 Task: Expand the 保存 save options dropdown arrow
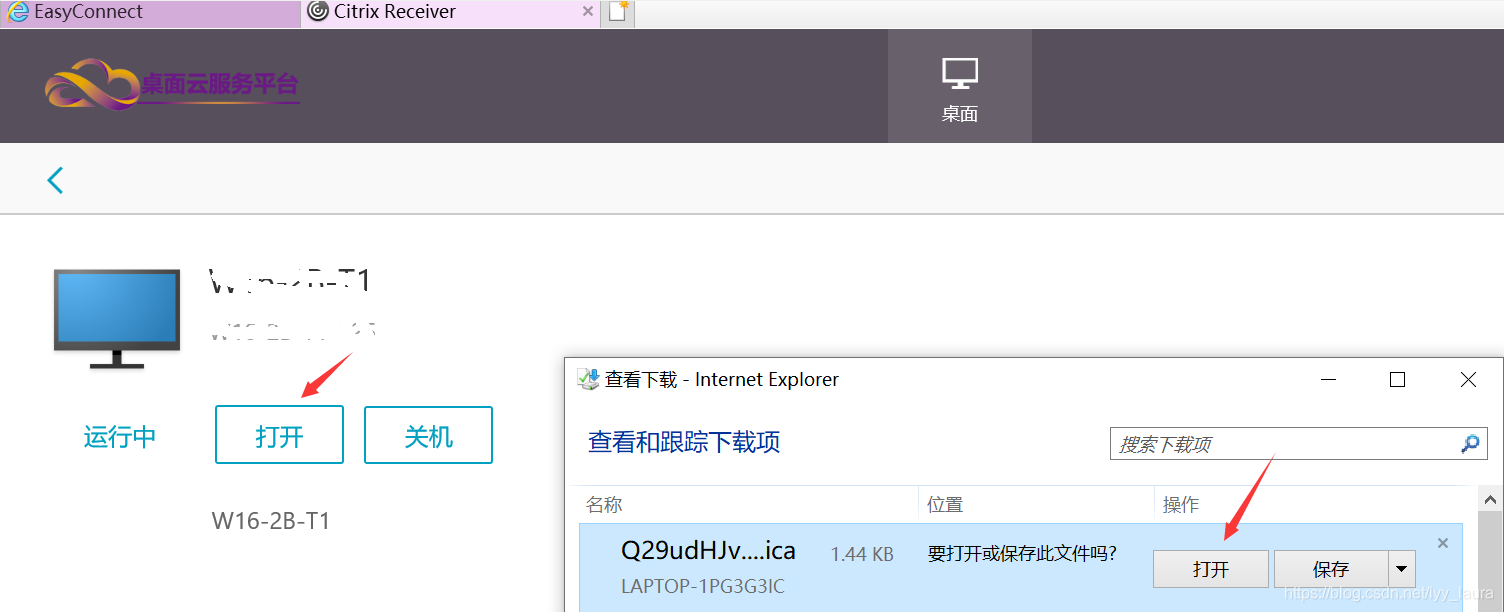(1400, 568)
